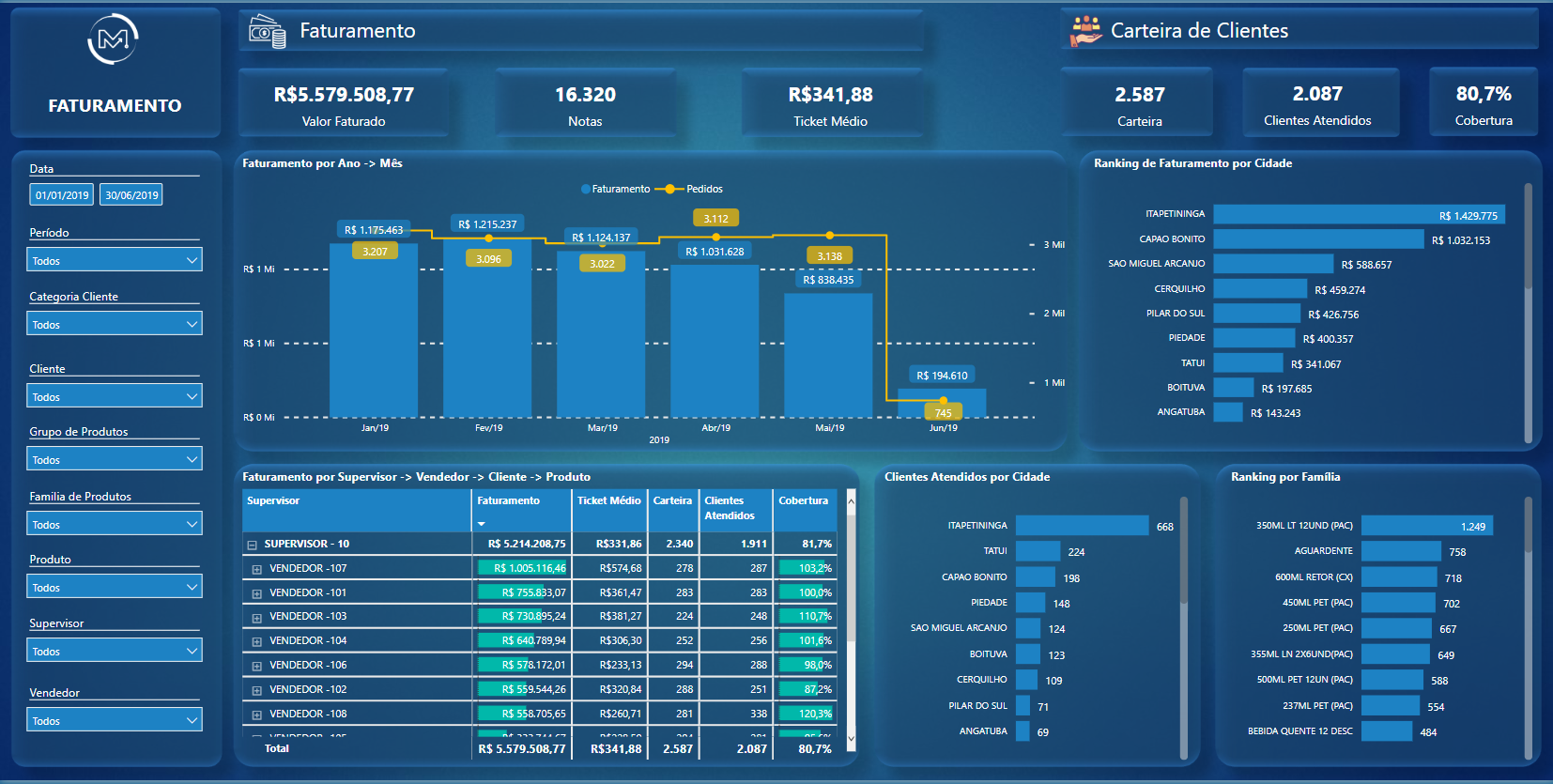Click the end date field 30/06/2019

[131, 195]
